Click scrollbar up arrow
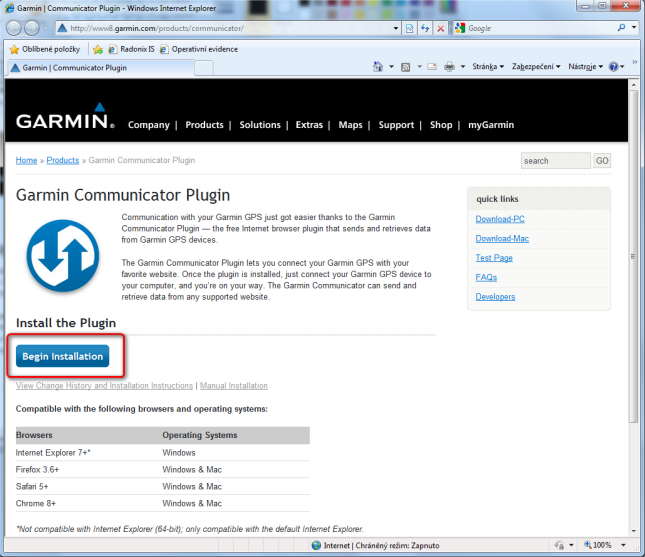Viewport: 645px width, 557px height. (x=633, y=85)
